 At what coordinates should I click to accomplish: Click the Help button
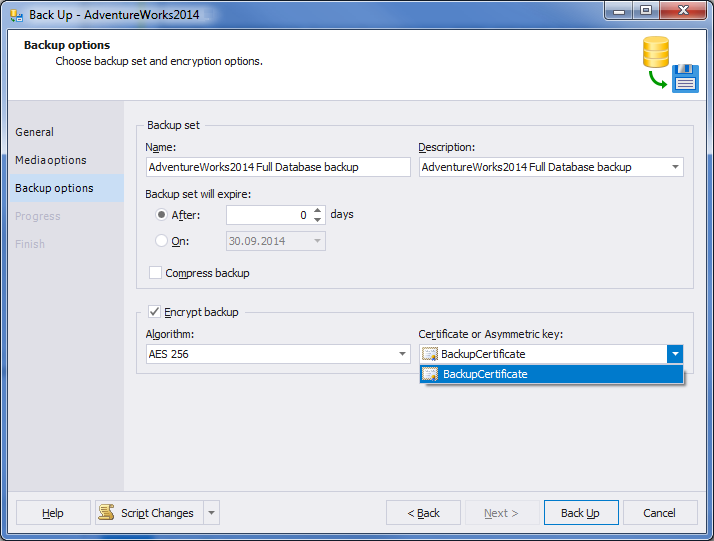(53, 513)
